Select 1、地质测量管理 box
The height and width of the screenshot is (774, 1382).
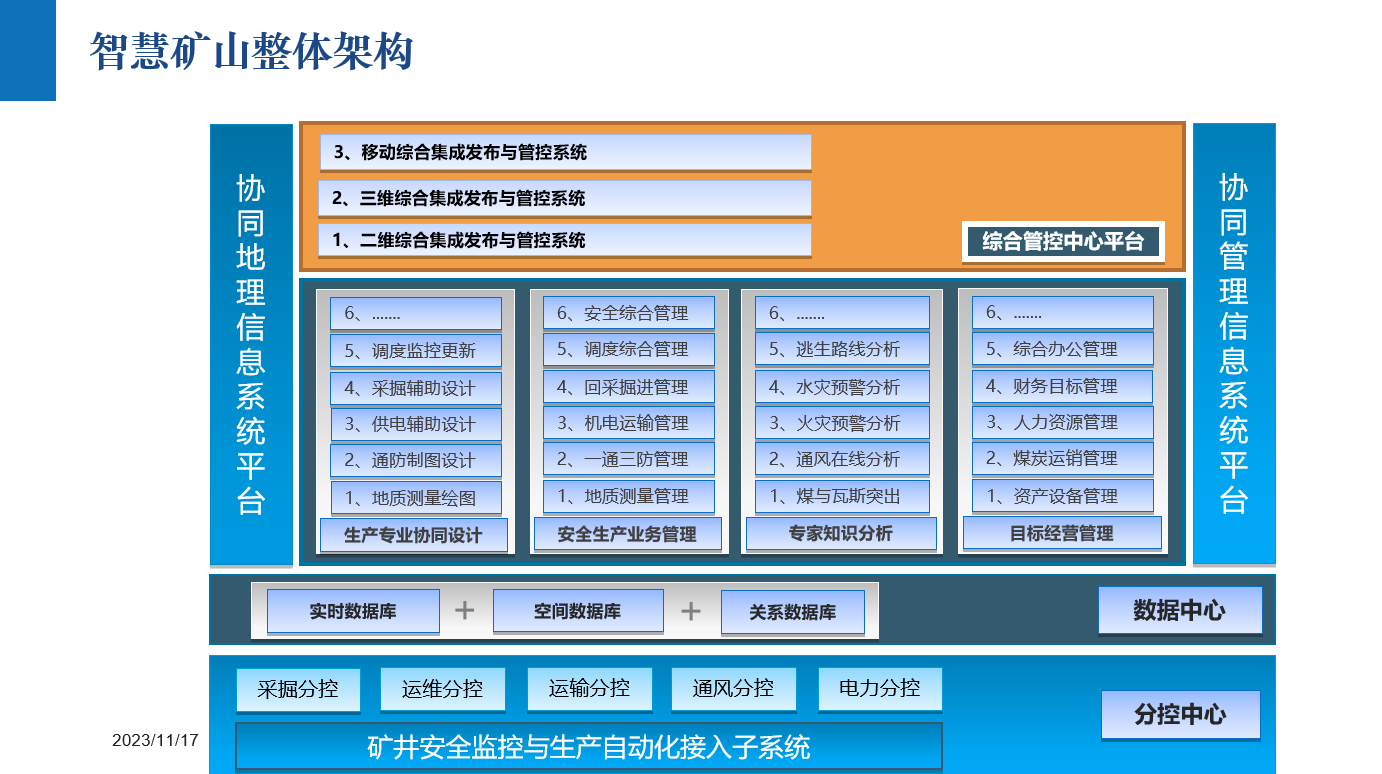click(629, 497)
